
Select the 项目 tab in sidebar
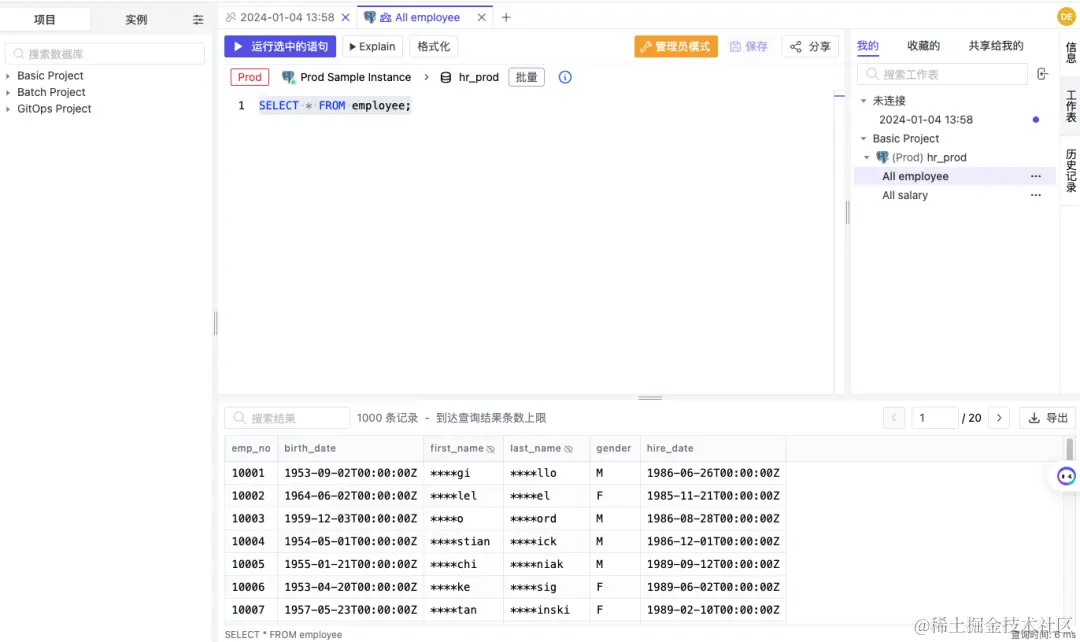tap(45, 19)
